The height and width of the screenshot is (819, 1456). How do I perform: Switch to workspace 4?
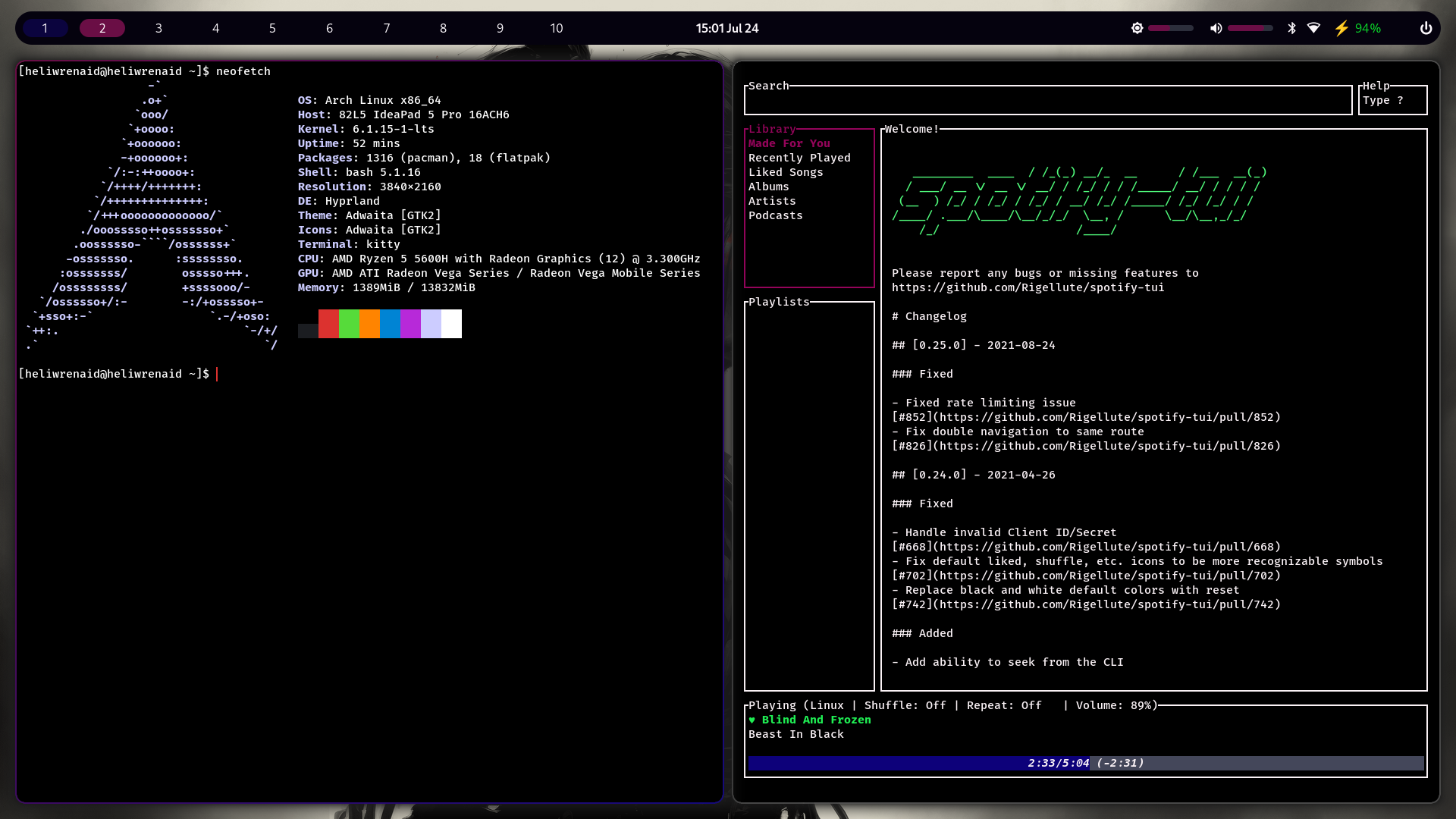click(215, 28)
